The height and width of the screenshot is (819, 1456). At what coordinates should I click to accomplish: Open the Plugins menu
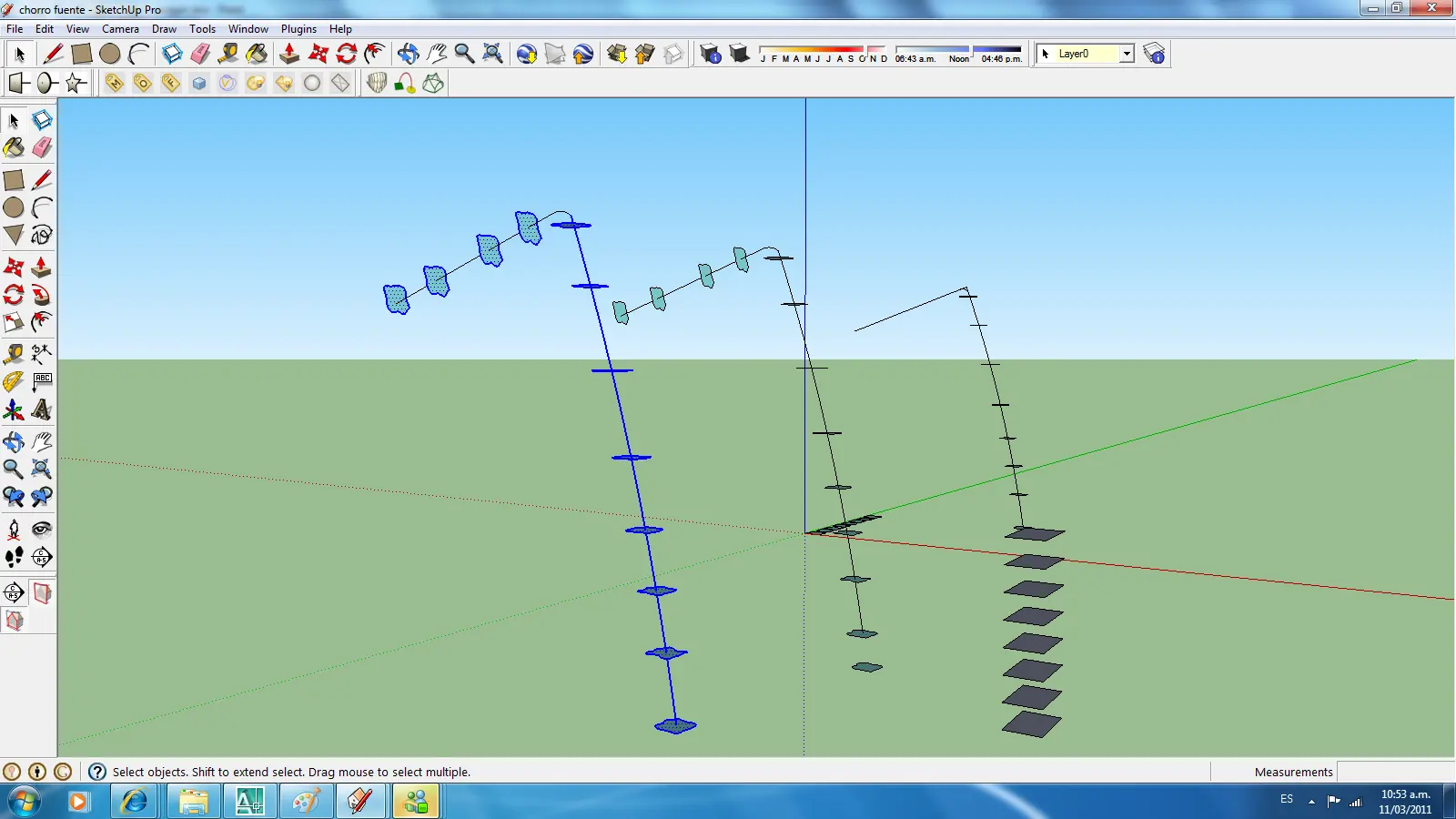point(298,28)
